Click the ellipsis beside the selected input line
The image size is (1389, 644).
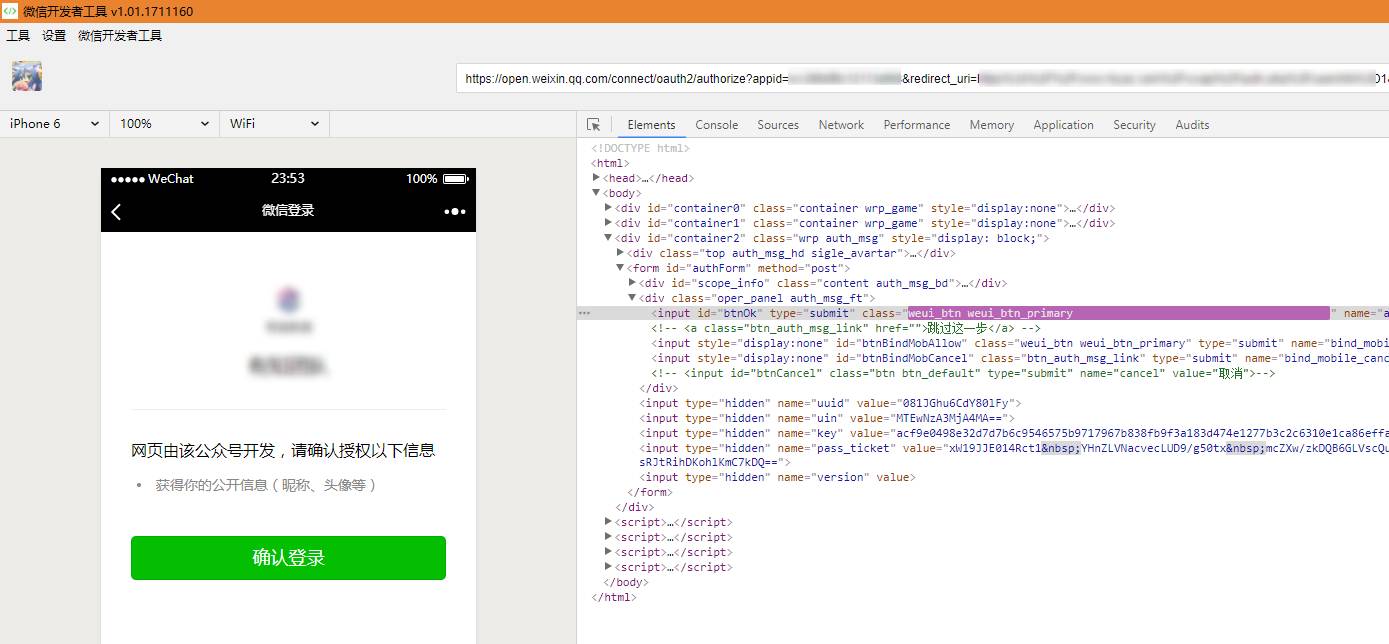point(585,313)
